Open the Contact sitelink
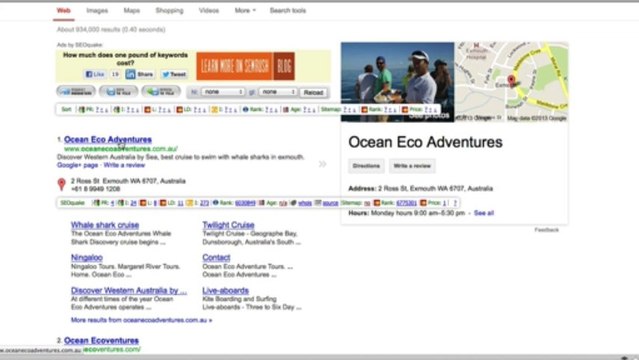The width and height of the screenshot is (639, 360). tap(216, 258)
